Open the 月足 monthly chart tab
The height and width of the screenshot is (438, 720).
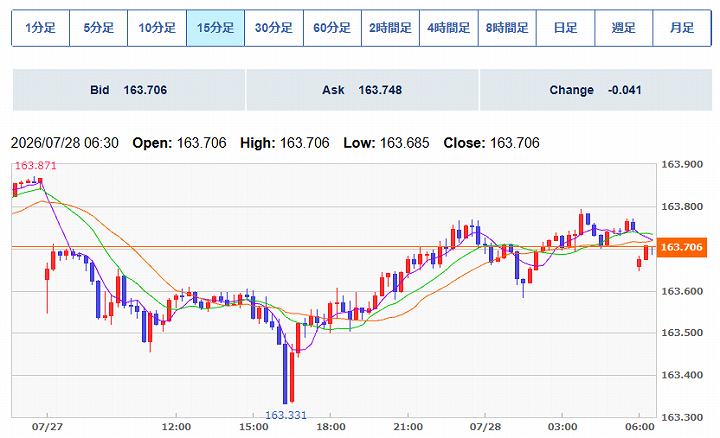(682, 28)
